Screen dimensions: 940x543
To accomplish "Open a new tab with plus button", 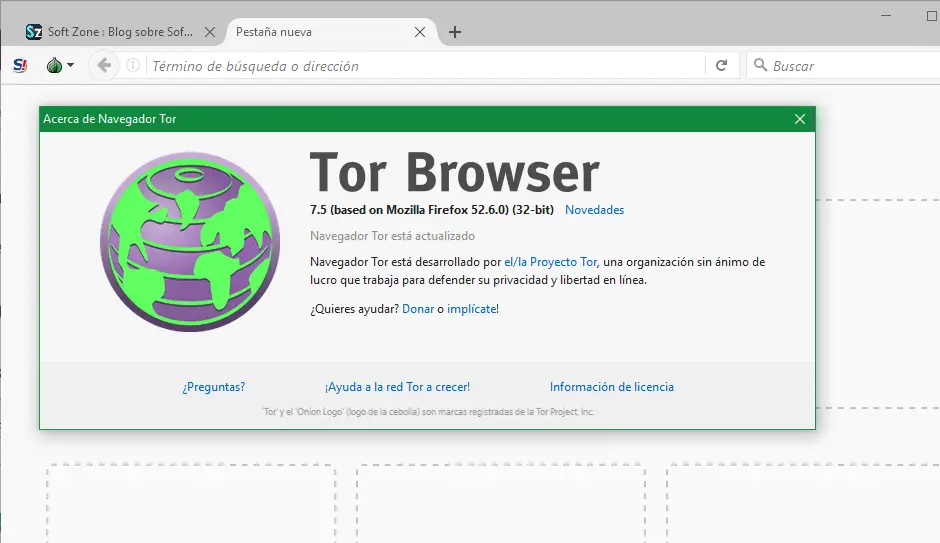I will 455,32.
